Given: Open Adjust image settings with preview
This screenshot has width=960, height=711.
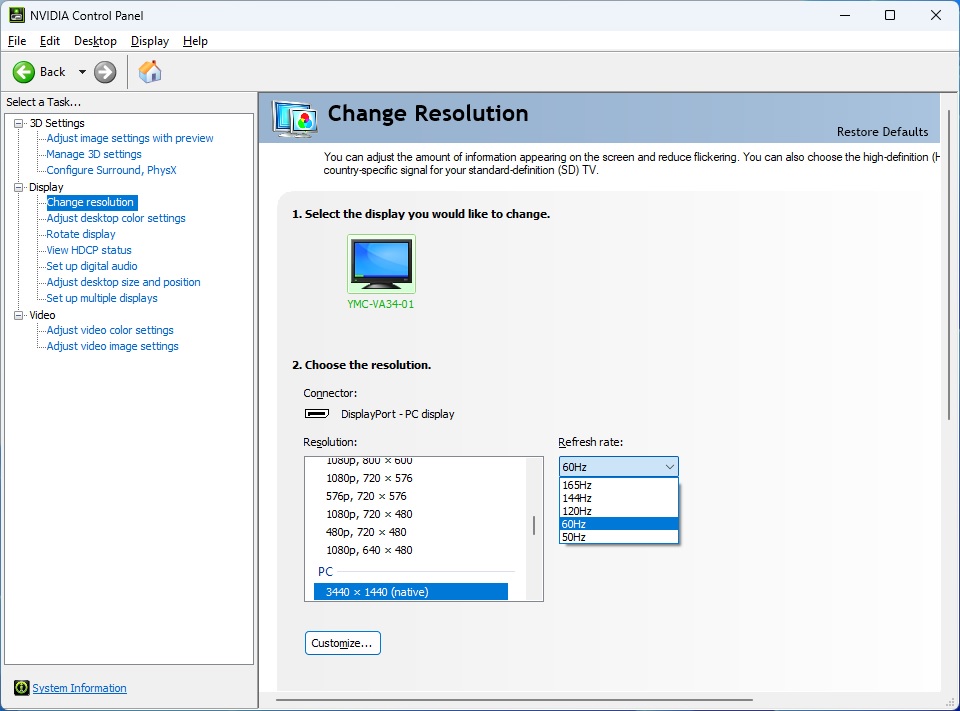Looking at the screenshot, I should point(130,138).
